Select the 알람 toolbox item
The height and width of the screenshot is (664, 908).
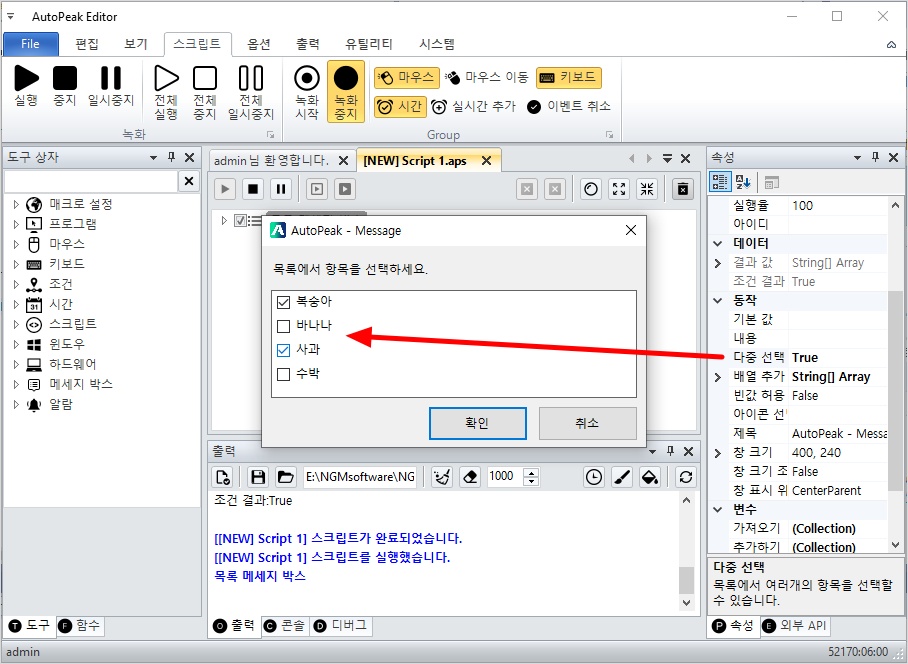click(61, 404)
